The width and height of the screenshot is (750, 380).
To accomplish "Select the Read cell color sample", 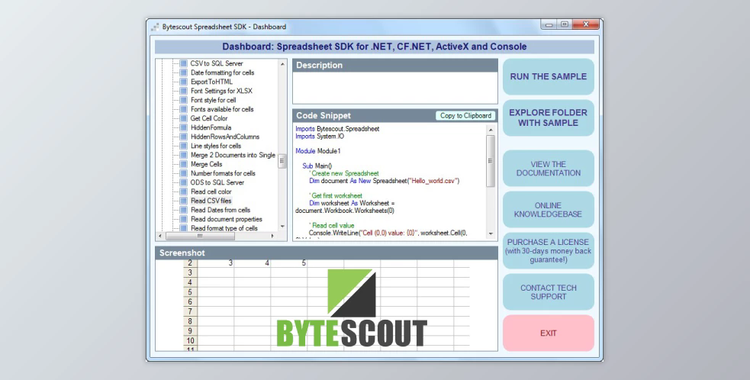I will coord(211,191).
